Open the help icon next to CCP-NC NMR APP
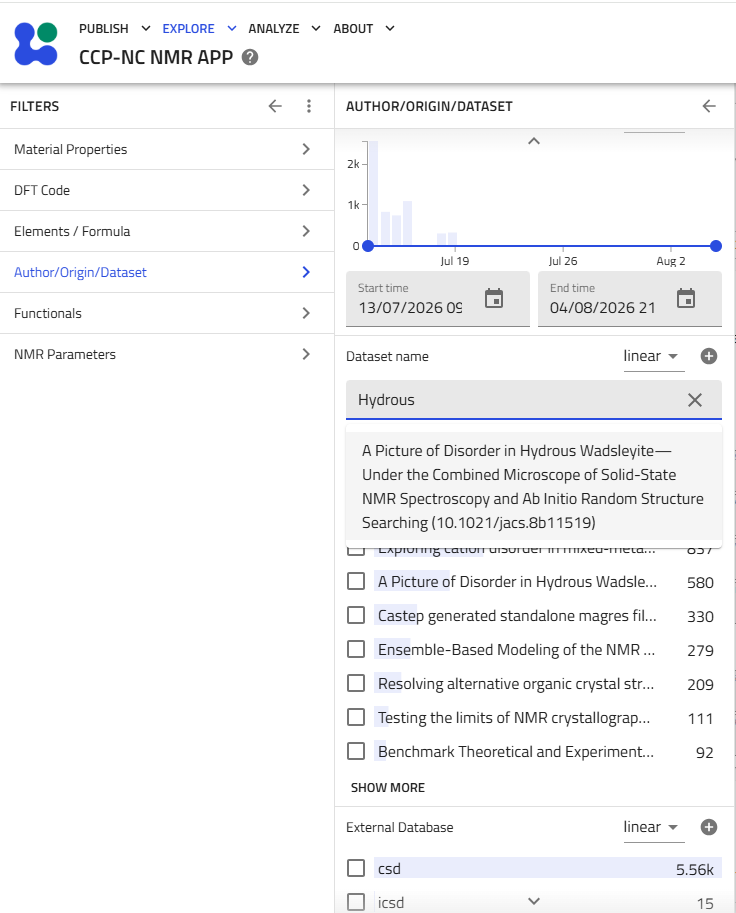The width and height of the screenshot is (736, 913). click(250, 58)
